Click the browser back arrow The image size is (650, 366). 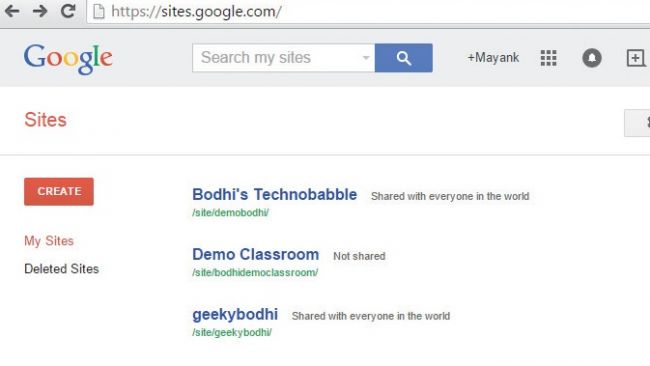(12, 11)
